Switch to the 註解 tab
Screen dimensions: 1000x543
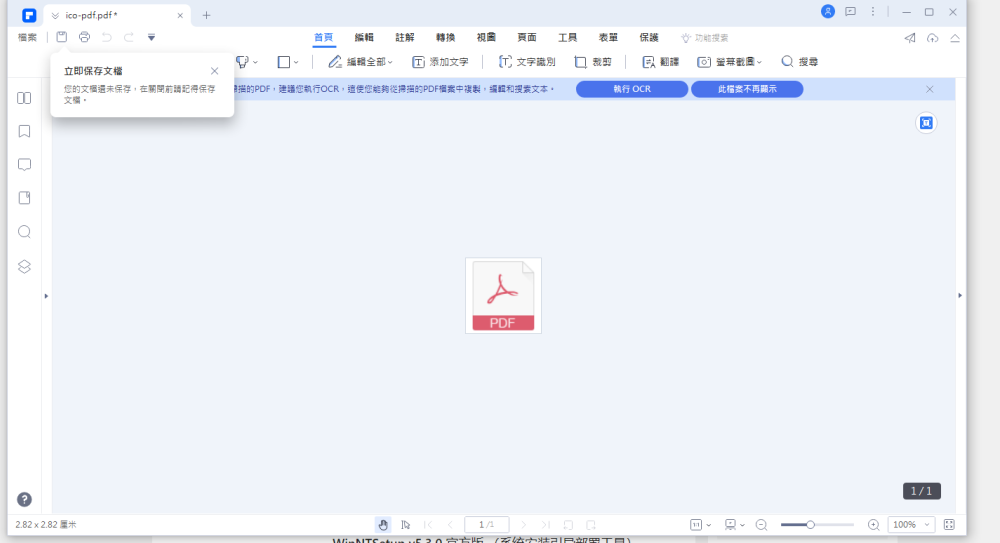[x=404, y=38]
